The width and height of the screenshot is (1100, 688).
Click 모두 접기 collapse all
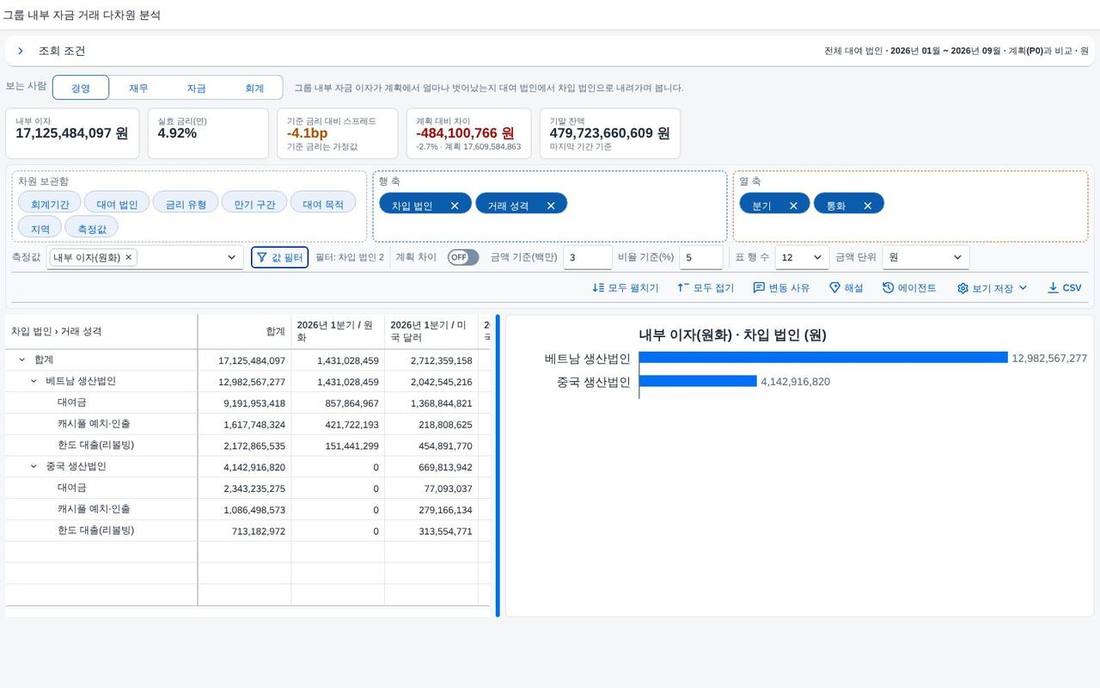(x=705, y=288)
